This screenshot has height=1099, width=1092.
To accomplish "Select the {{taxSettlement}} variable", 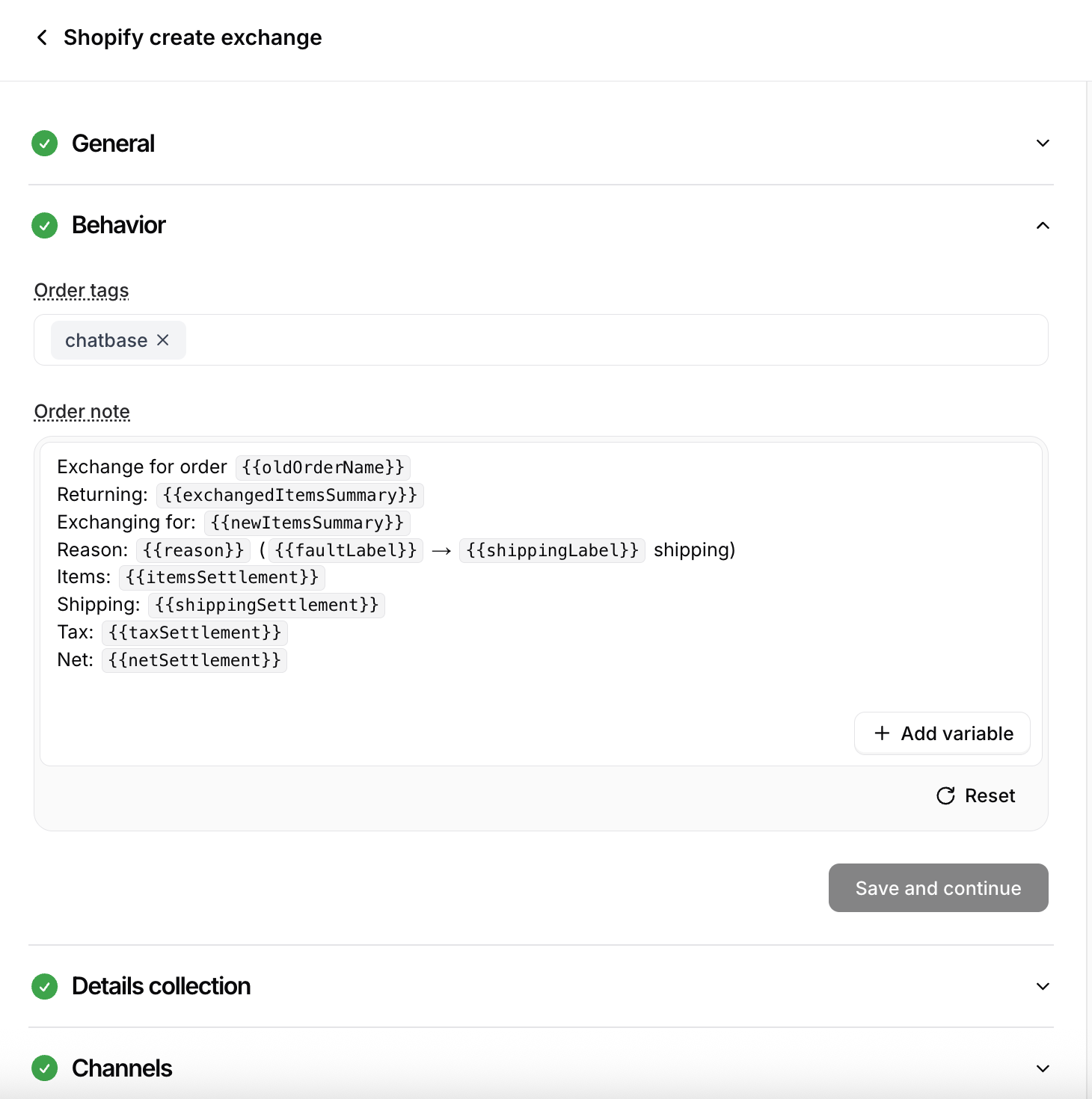I will [x=194, y=632].
